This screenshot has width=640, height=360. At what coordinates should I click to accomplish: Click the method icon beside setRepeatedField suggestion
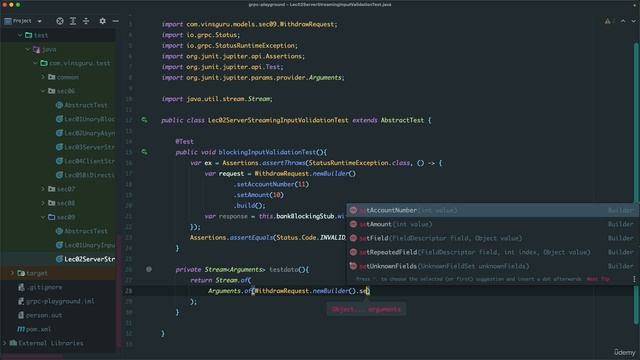pos(353,252)
